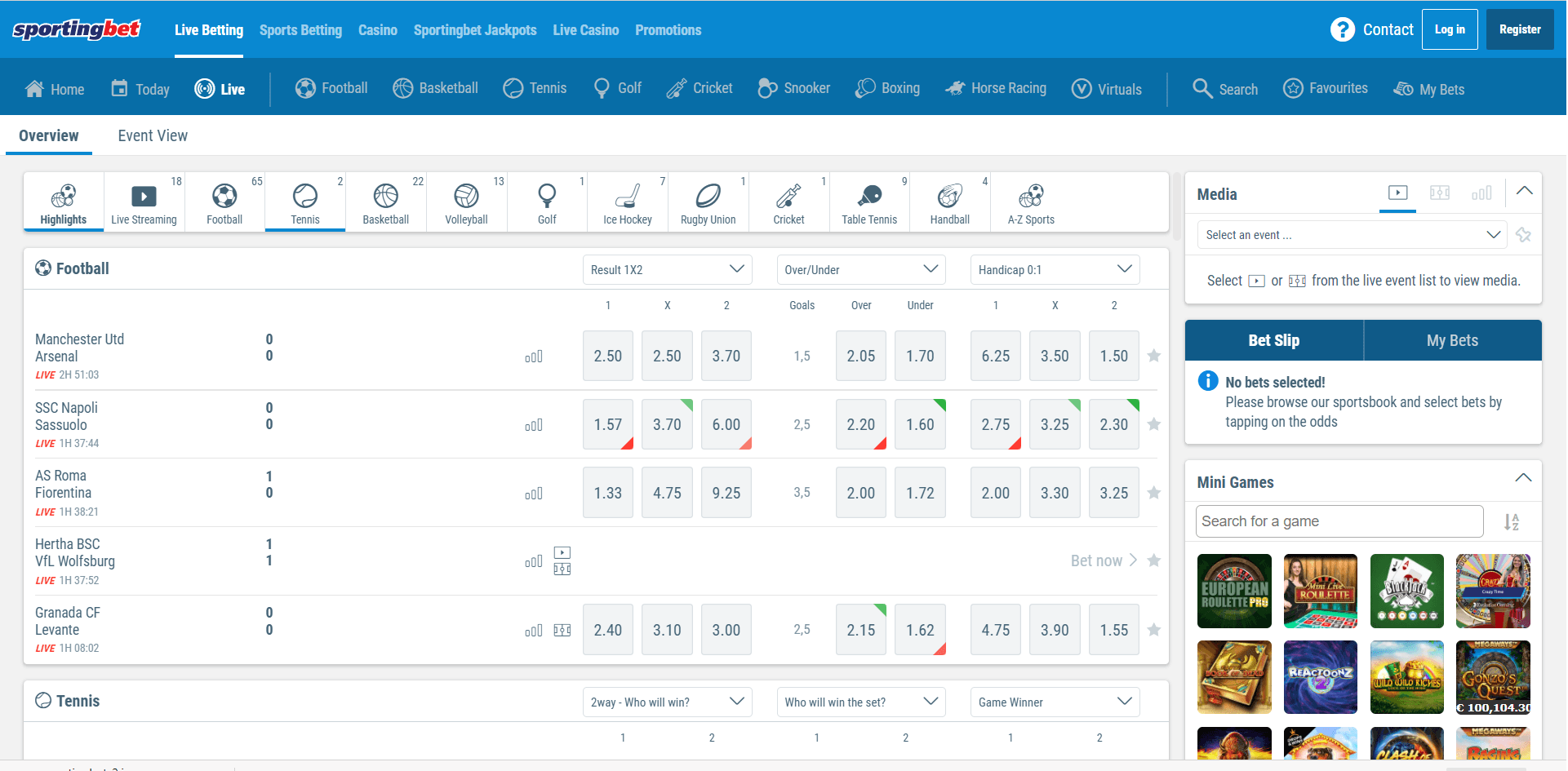Viewport: 1568px width, 771px height.
Task: Launch the European Roulette Pro mini game
Action: pos(1234,591)
